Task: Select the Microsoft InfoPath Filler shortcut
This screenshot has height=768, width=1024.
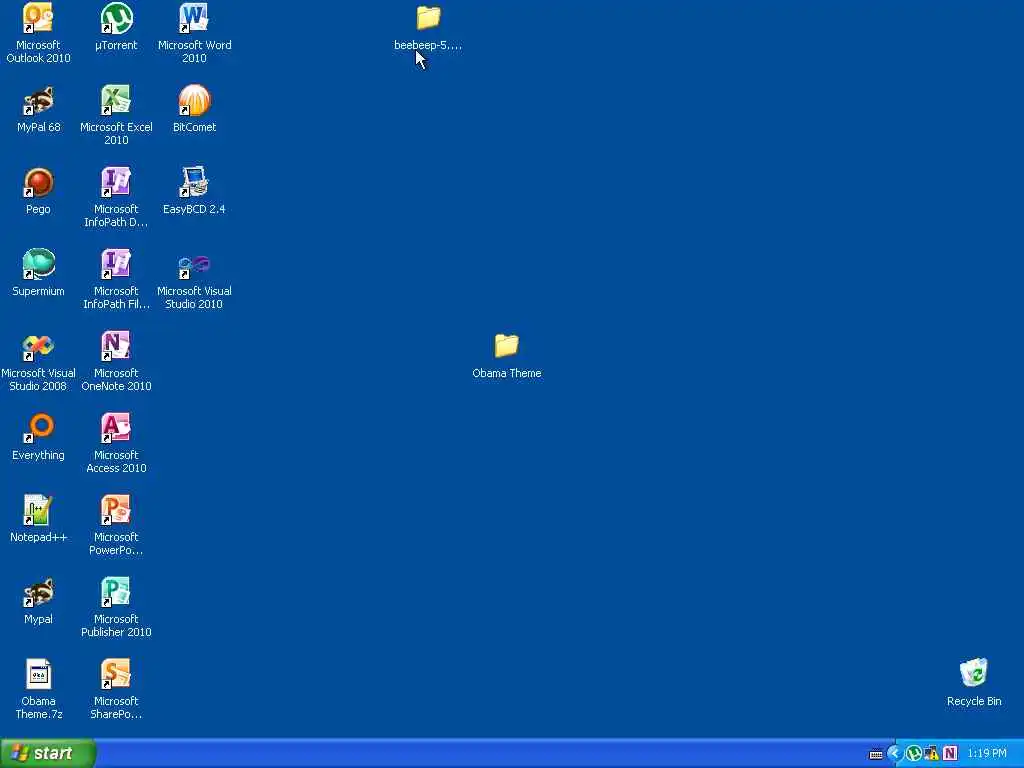Action: pyautogui.click(x=116, y=279)
